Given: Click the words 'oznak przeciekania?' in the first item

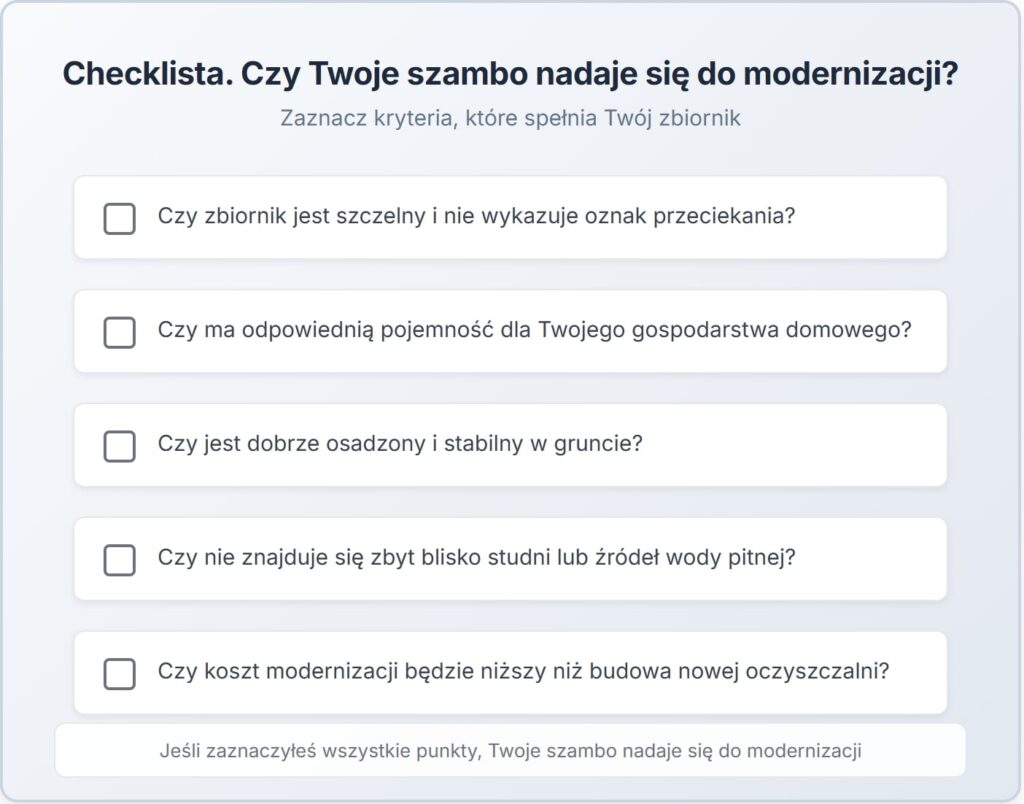Looking at the screenshot, I should tap(690, 216).
